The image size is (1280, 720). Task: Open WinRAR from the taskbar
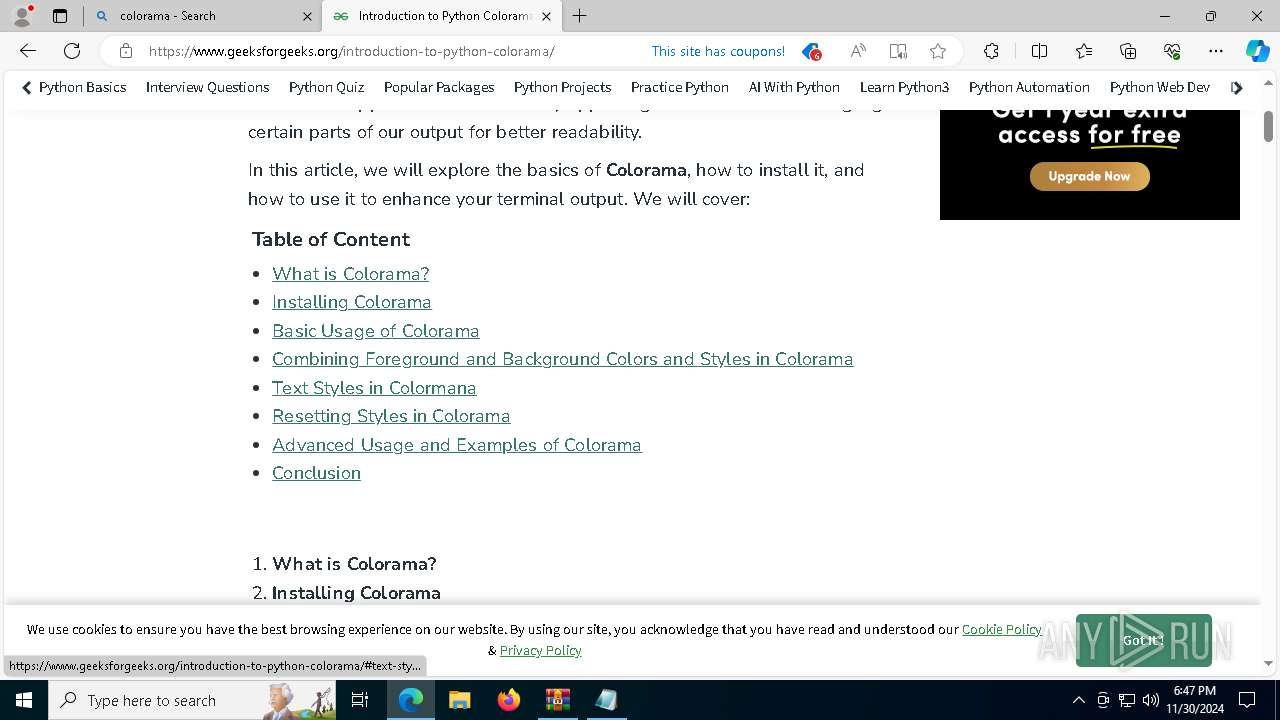pyautogui.click(x=557, y=700)
